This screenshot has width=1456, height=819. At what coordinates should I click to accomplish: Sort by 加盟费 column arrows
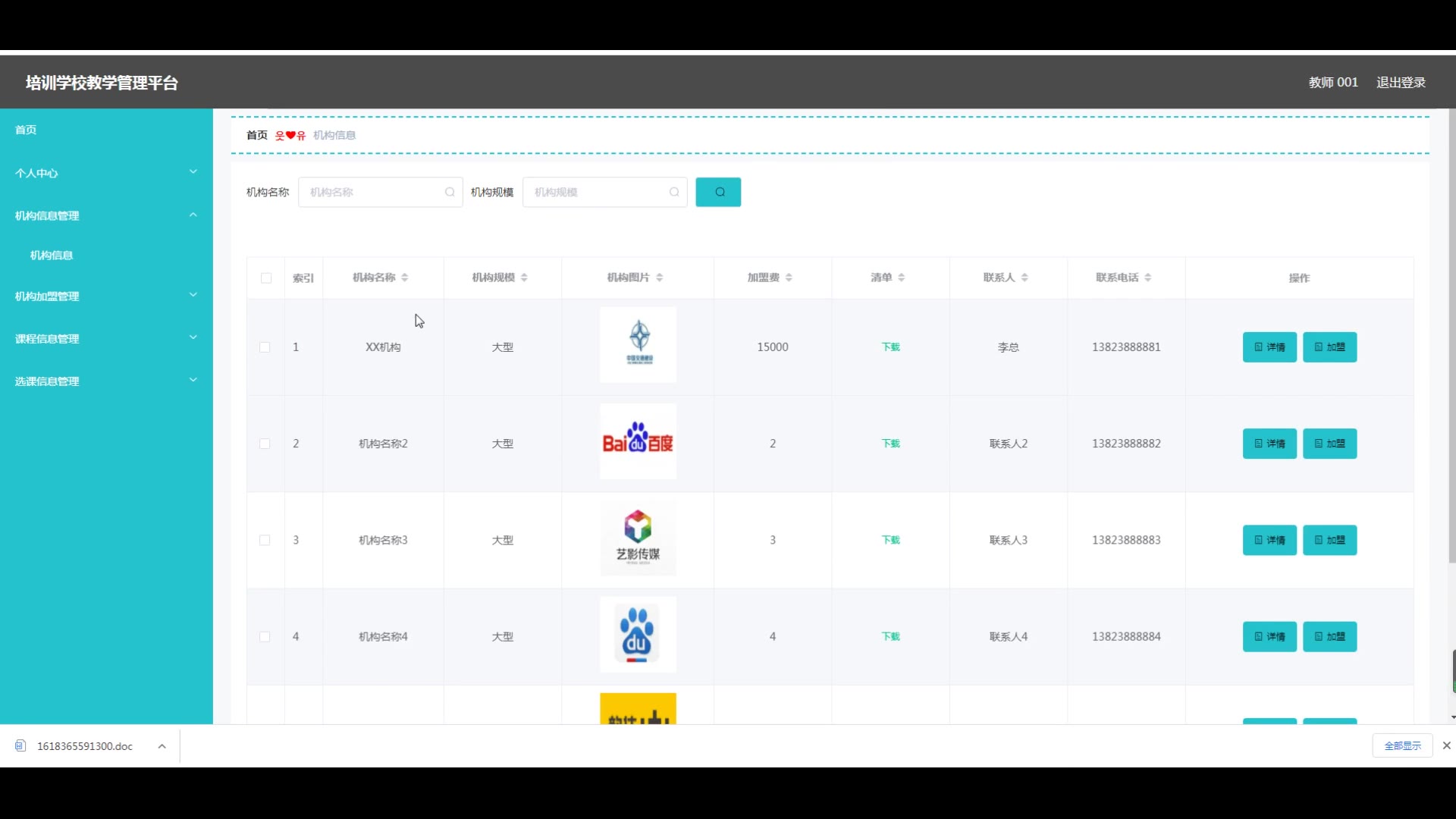789,278
